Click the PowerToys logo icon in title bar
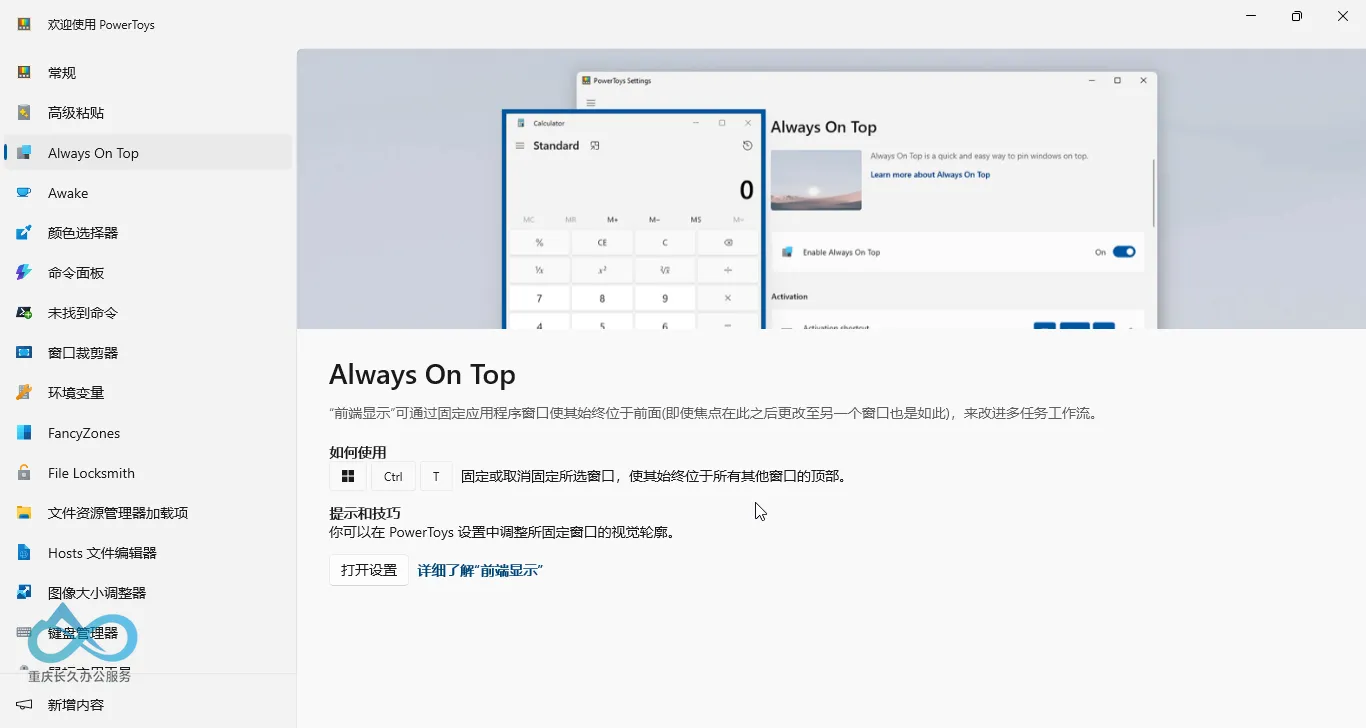Image resolution: width=1366 pixels, height=728 pixels. click(24, 24)
